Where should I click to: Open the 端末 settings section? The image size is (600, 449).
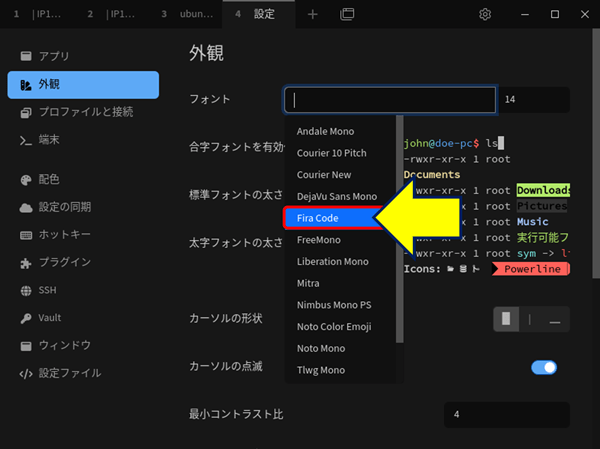83,140
